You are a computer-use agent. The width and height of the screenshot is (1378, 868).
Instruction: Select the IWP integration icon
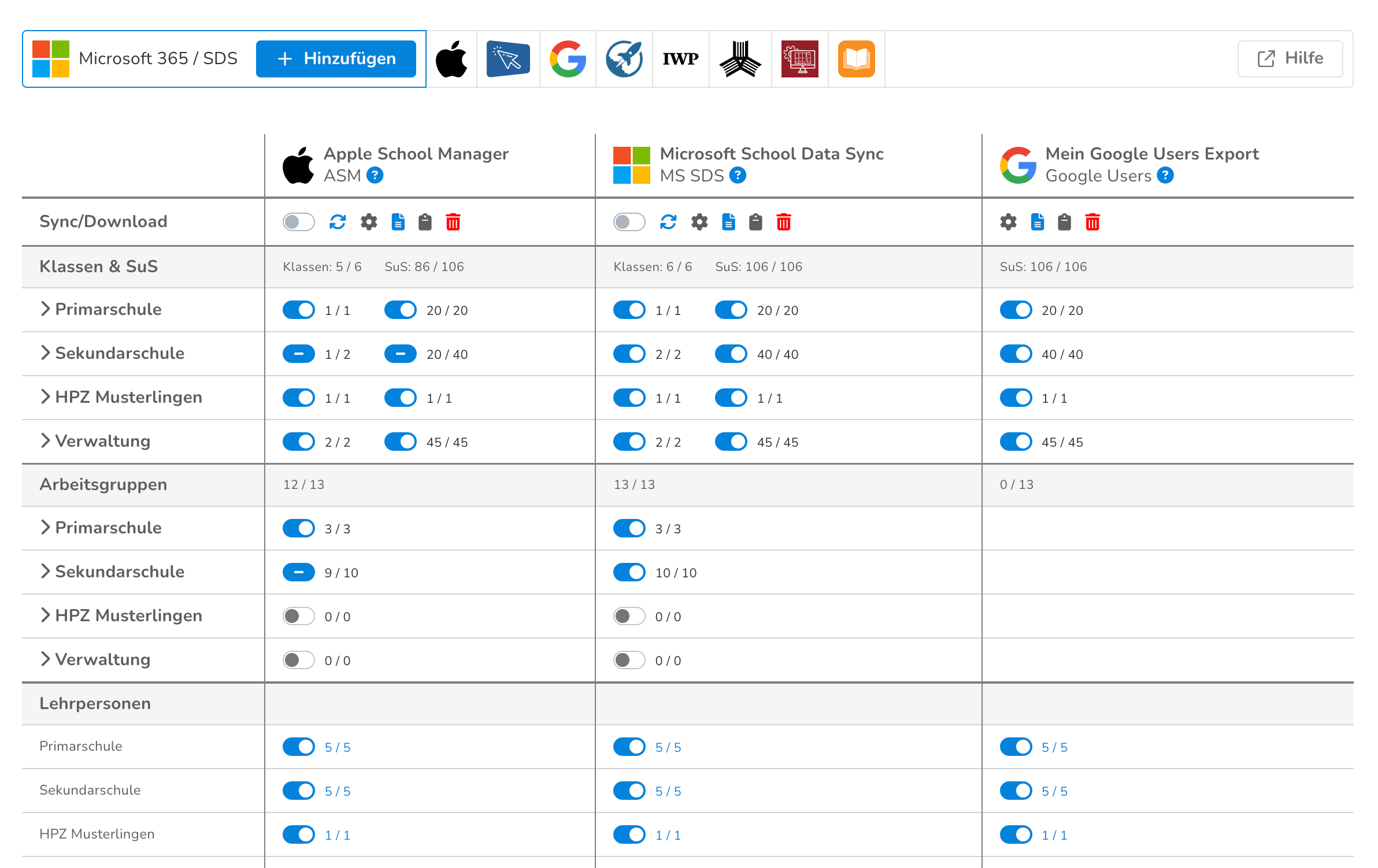680,59
